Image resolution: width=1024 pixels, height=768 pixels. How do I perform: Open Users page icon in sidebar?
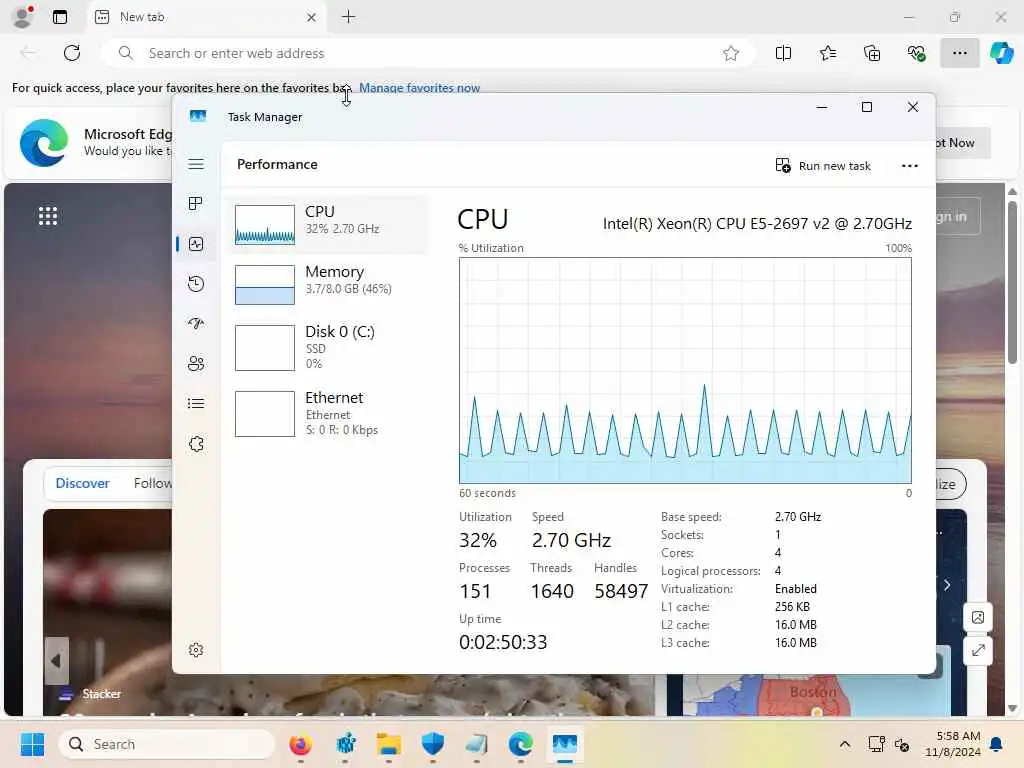tap(196, 364)
